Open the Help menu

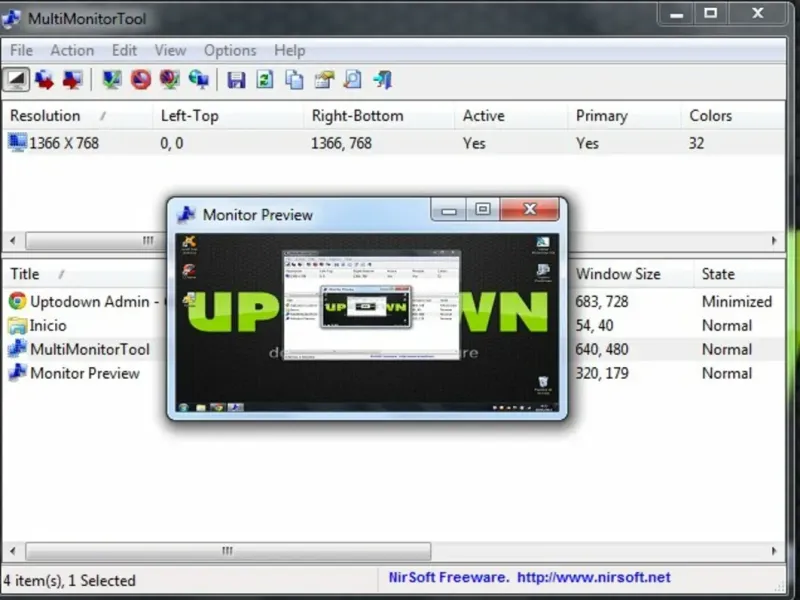point(290,51)
